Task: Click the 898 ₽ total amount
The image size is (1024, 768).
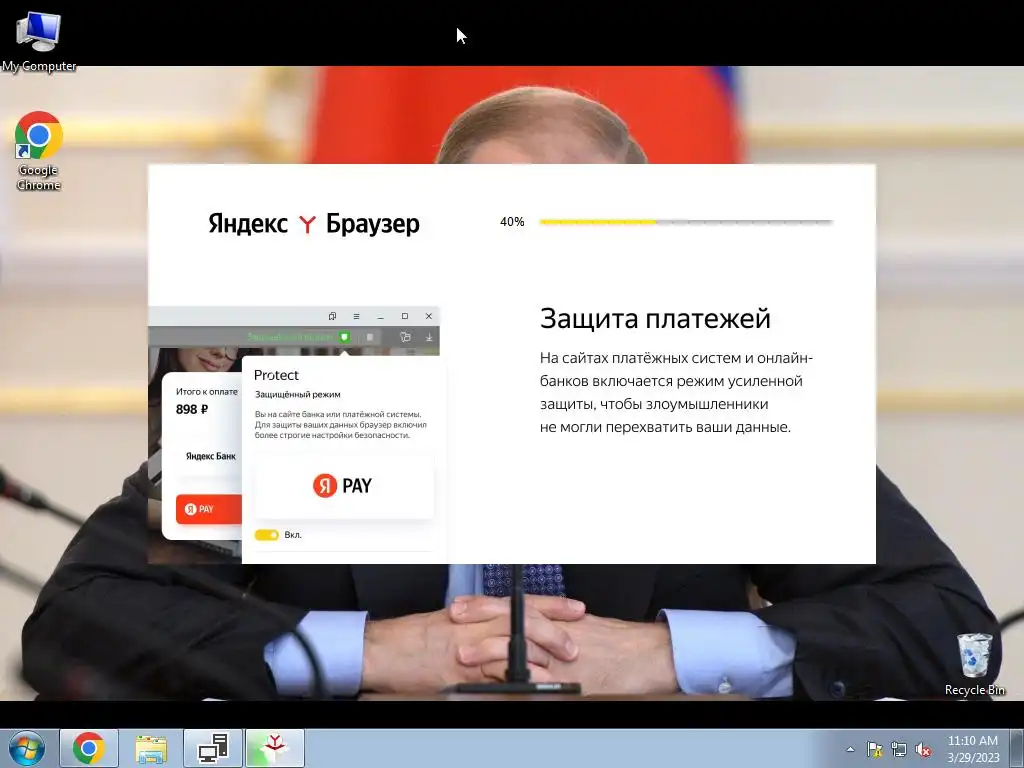Action: point(192,409)
